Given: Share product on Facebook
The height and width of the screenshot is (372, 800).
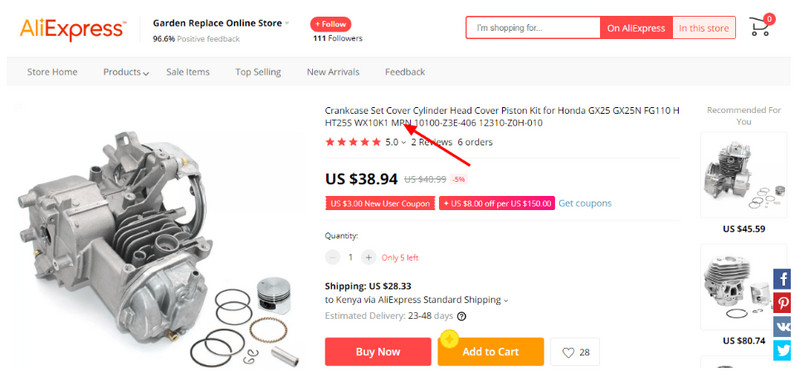Looking at the screenshot, I should click(x=782, y=280).
